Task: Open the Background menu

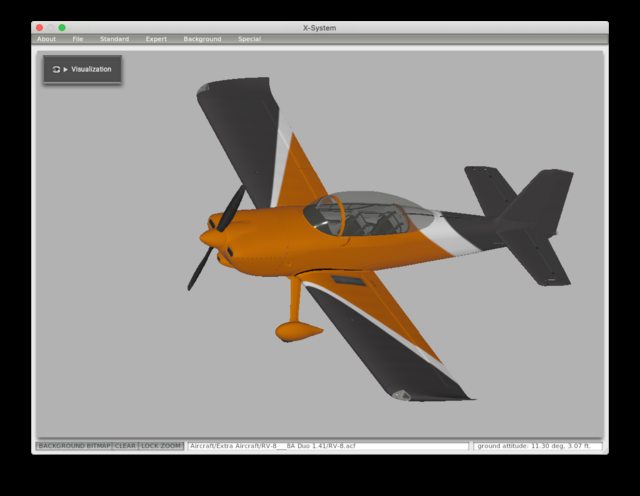Action: (x=202, y=39)
